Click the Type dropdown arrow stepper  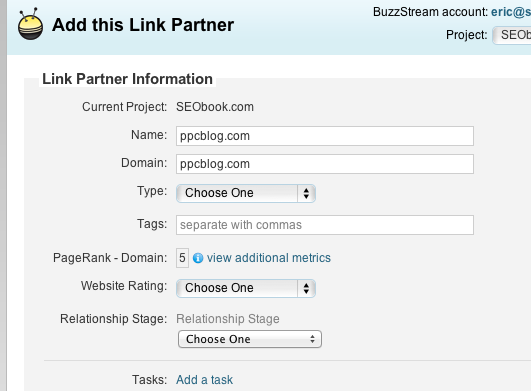[306, 193]
